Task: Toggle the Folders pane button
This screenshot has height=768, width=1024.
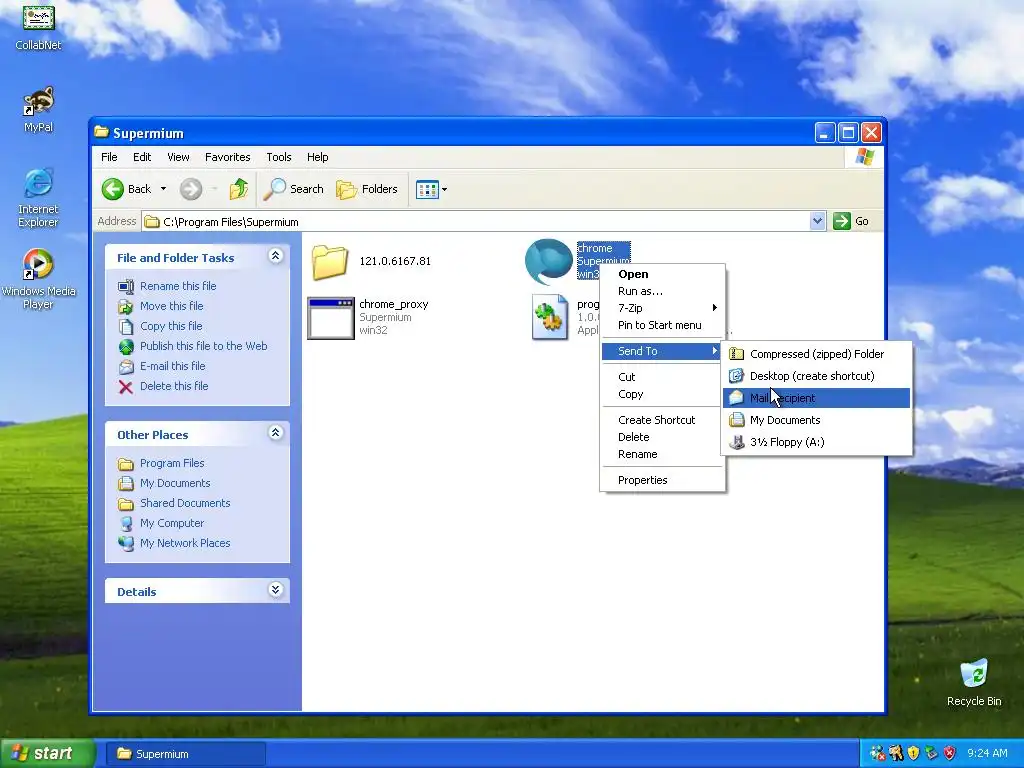Action: [367, 189]
